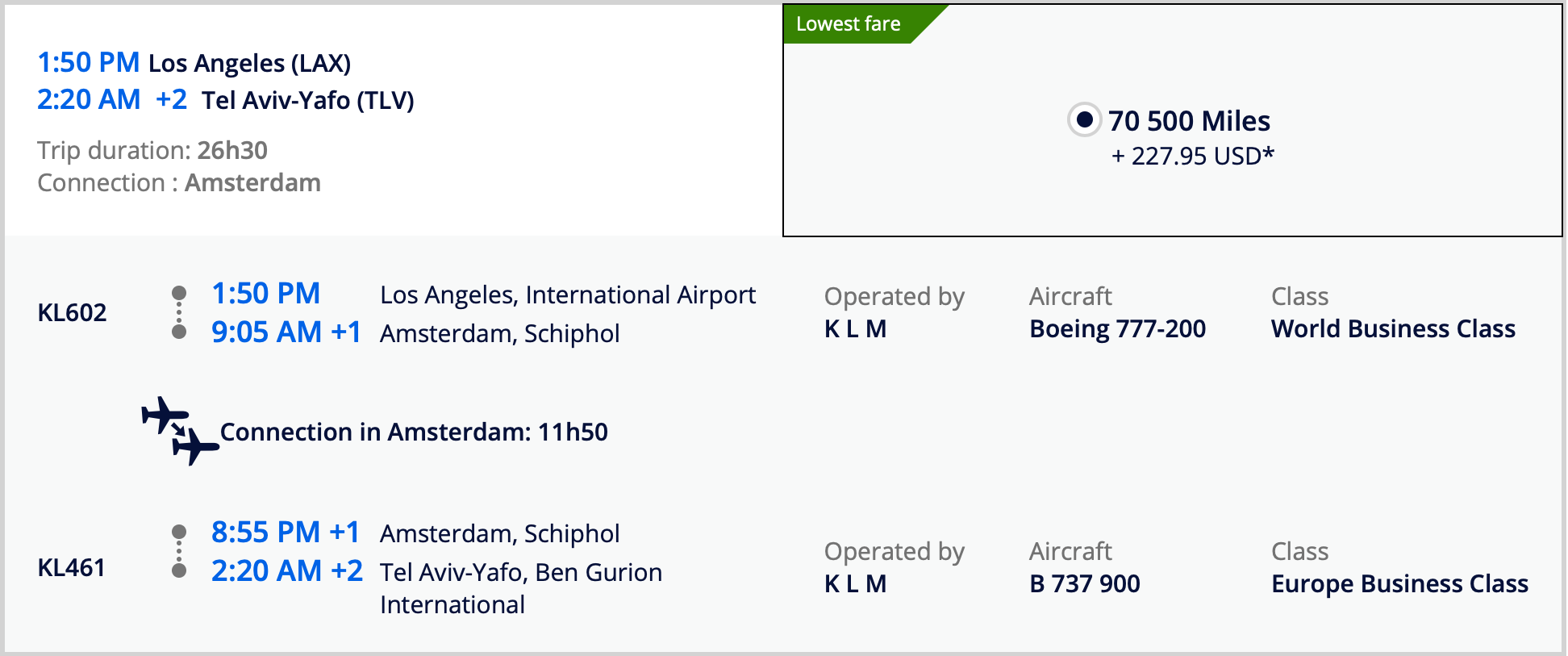Viewport: 1568px width, 656px height.
Task: Click the airplane connection icon
Action: coord(177,432)
